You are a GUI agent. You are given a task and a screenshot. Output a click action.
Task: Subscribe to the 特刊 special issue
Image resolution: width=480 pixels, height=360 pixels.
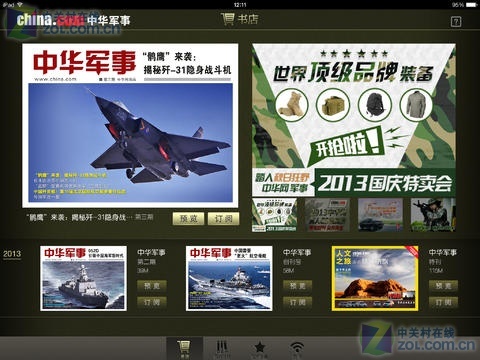pos(443,302)
